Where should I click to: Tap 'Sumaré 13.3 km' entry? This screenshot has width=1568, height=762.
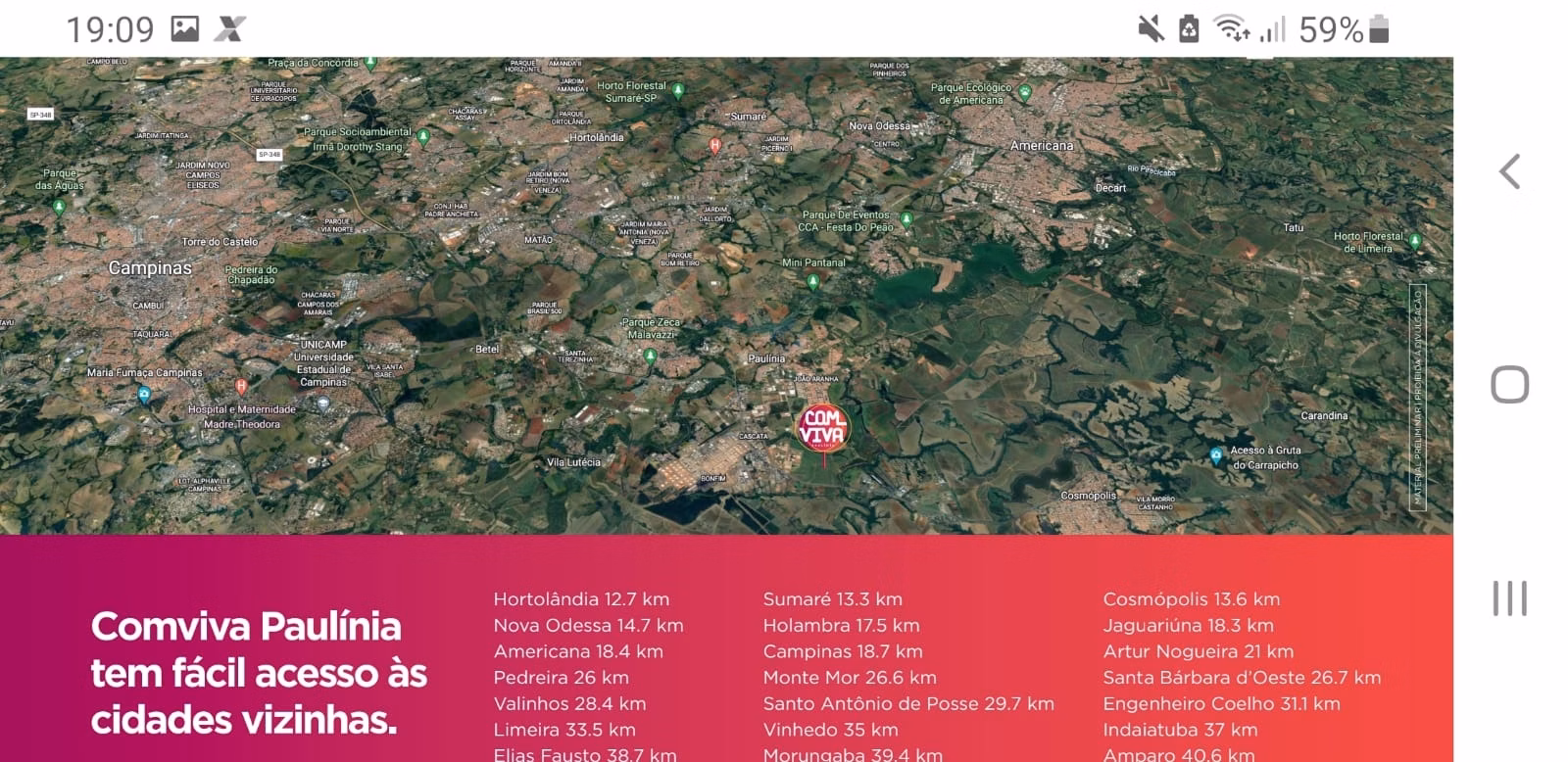coord(832,598)
